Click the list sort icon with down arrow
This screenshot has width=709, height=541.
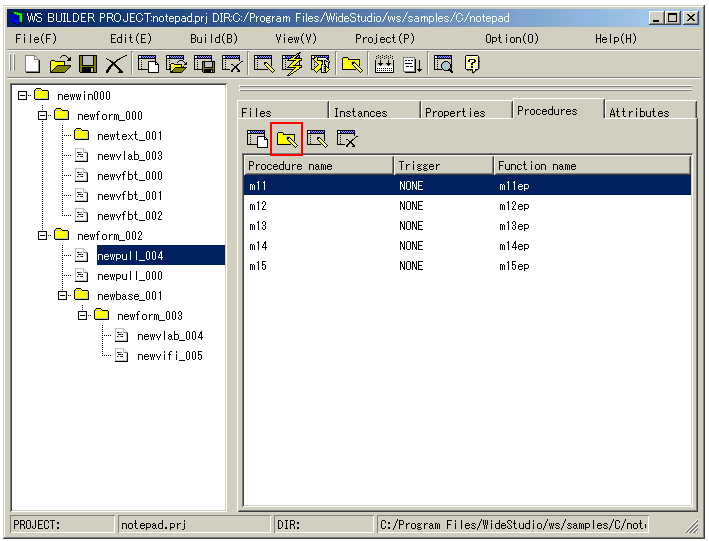[412, 64]
